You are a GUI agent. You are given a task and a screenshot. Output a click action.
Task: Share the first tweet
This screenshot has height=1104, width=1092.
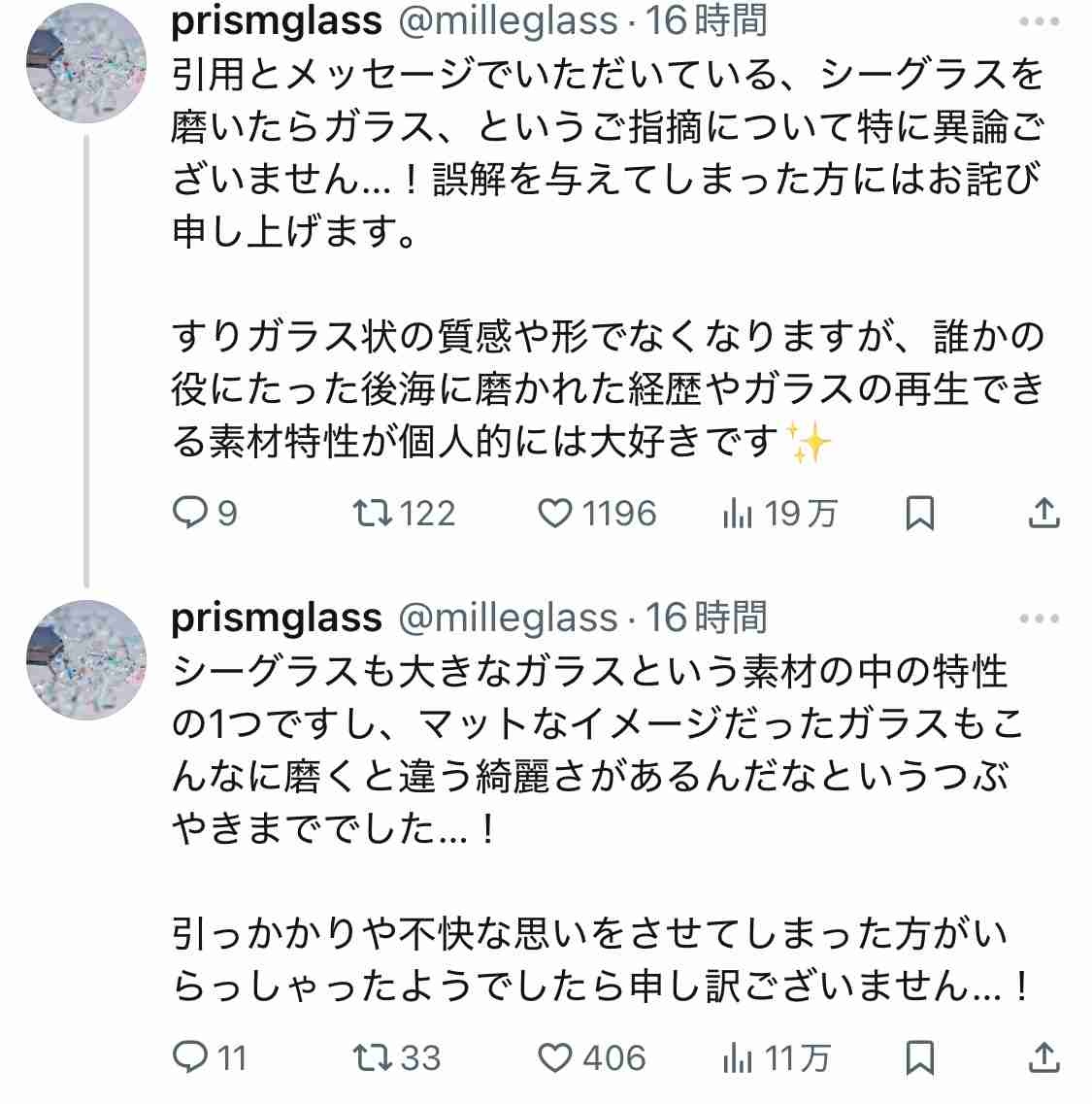tap(1045, 513)
